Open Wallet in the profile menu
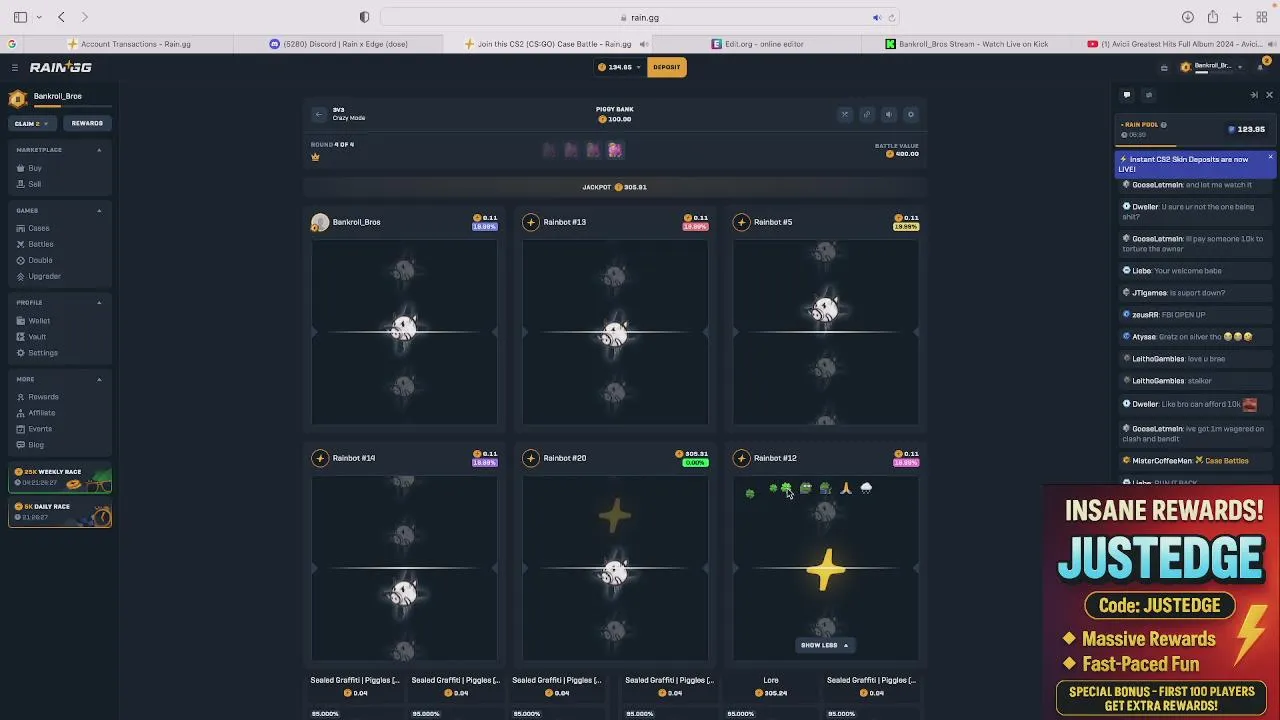 click(33, 321)
